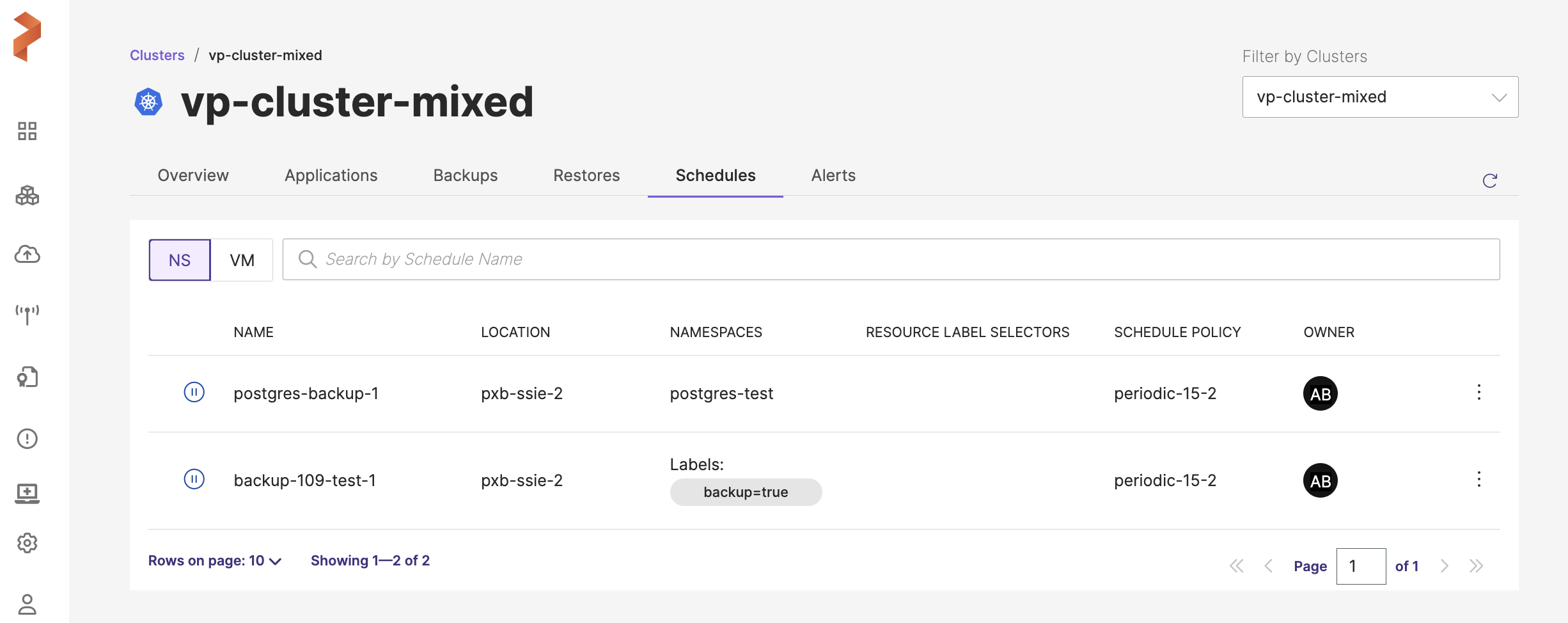The image size is (1568, 623).
Task: Click the antenna broadcast icon in sidebar
Action: click(x=27, y=314)
